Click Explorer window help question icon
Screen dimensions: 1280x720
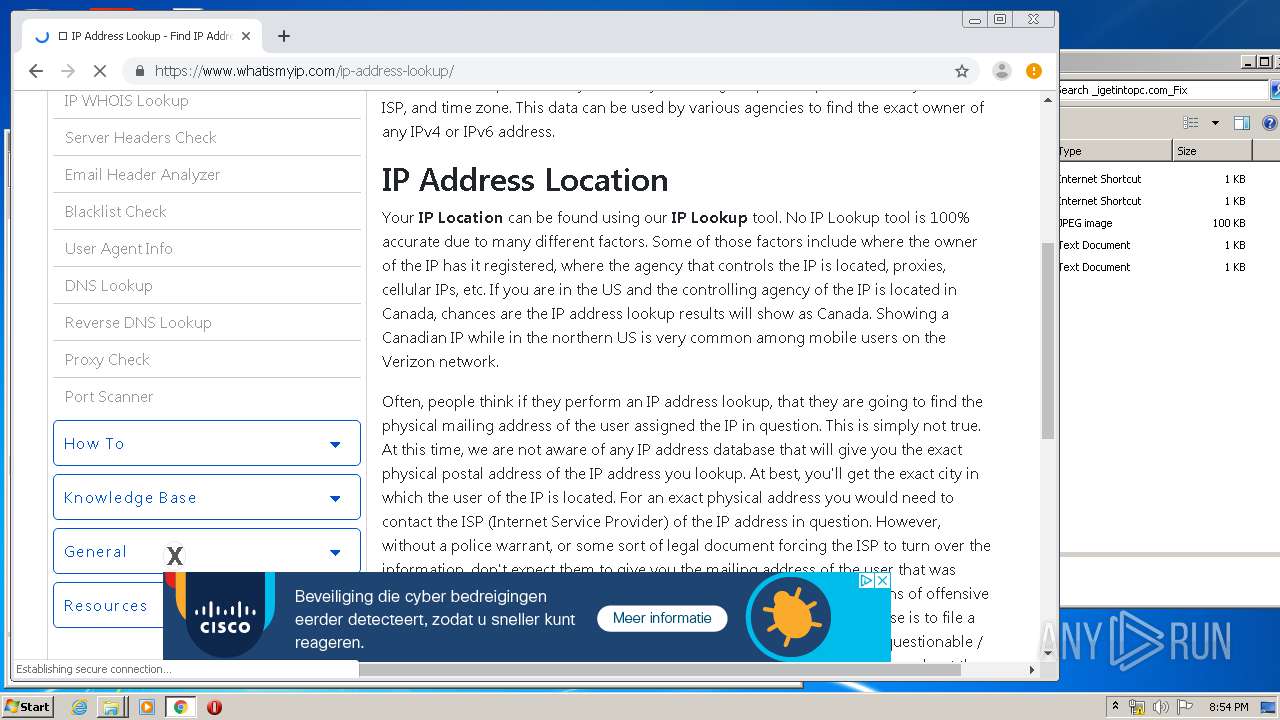(x=1270, y=123)
